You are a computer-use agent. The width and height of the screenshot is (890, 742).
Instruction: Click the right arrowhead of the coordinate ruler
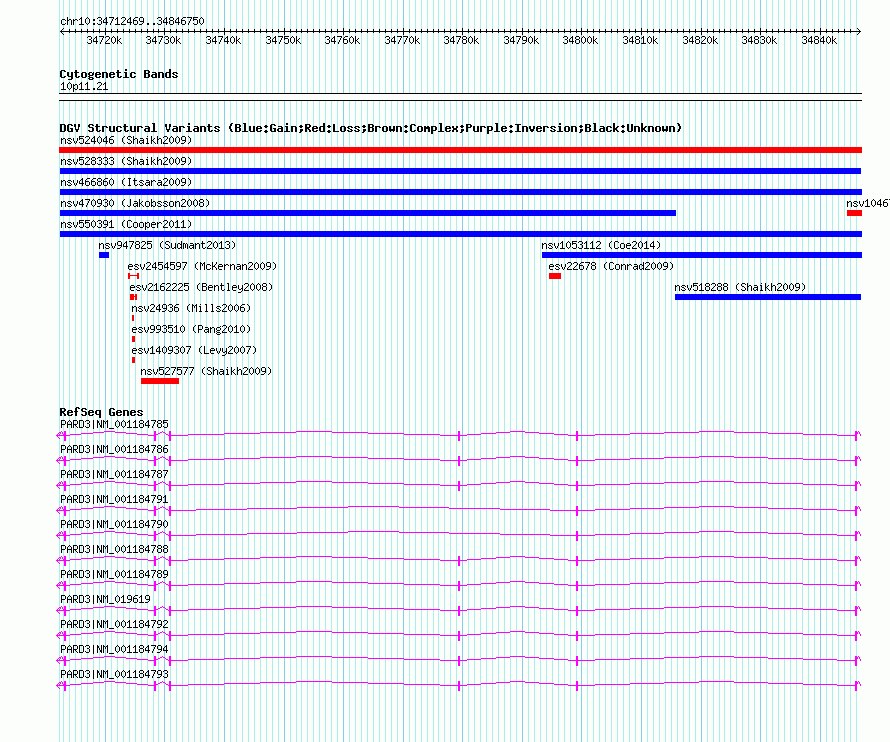[858, 32]
